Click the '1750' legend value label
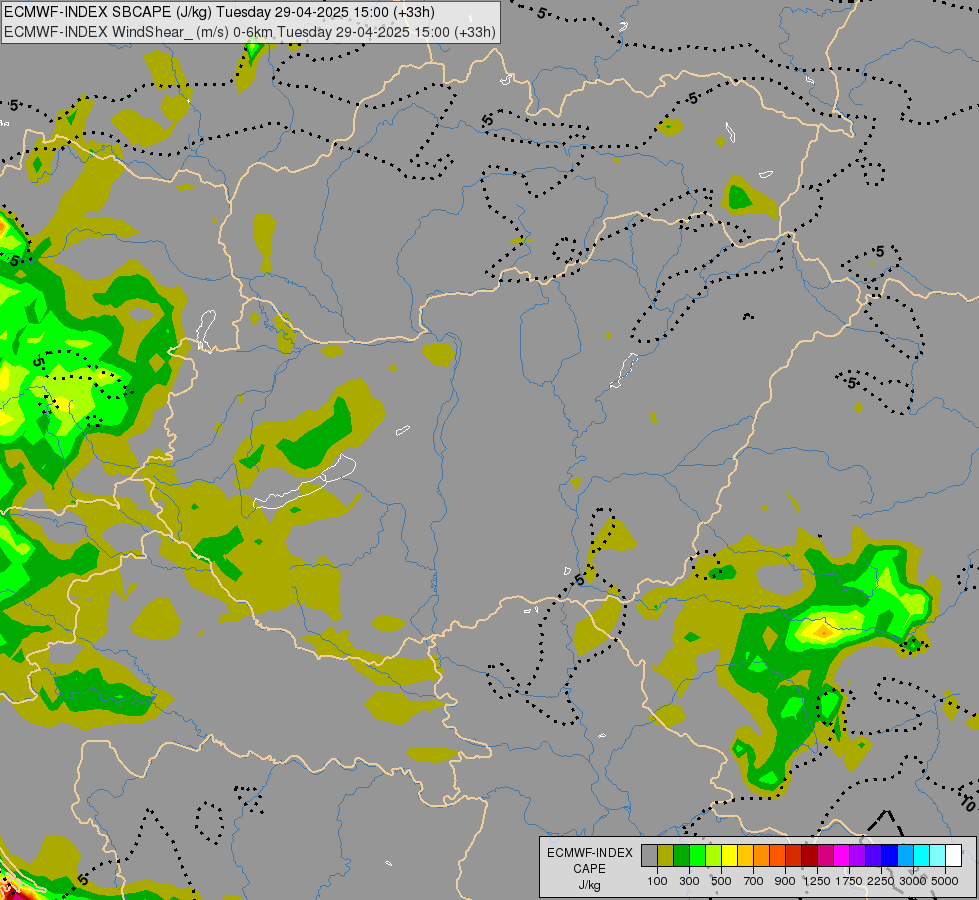 click(849, 881)
